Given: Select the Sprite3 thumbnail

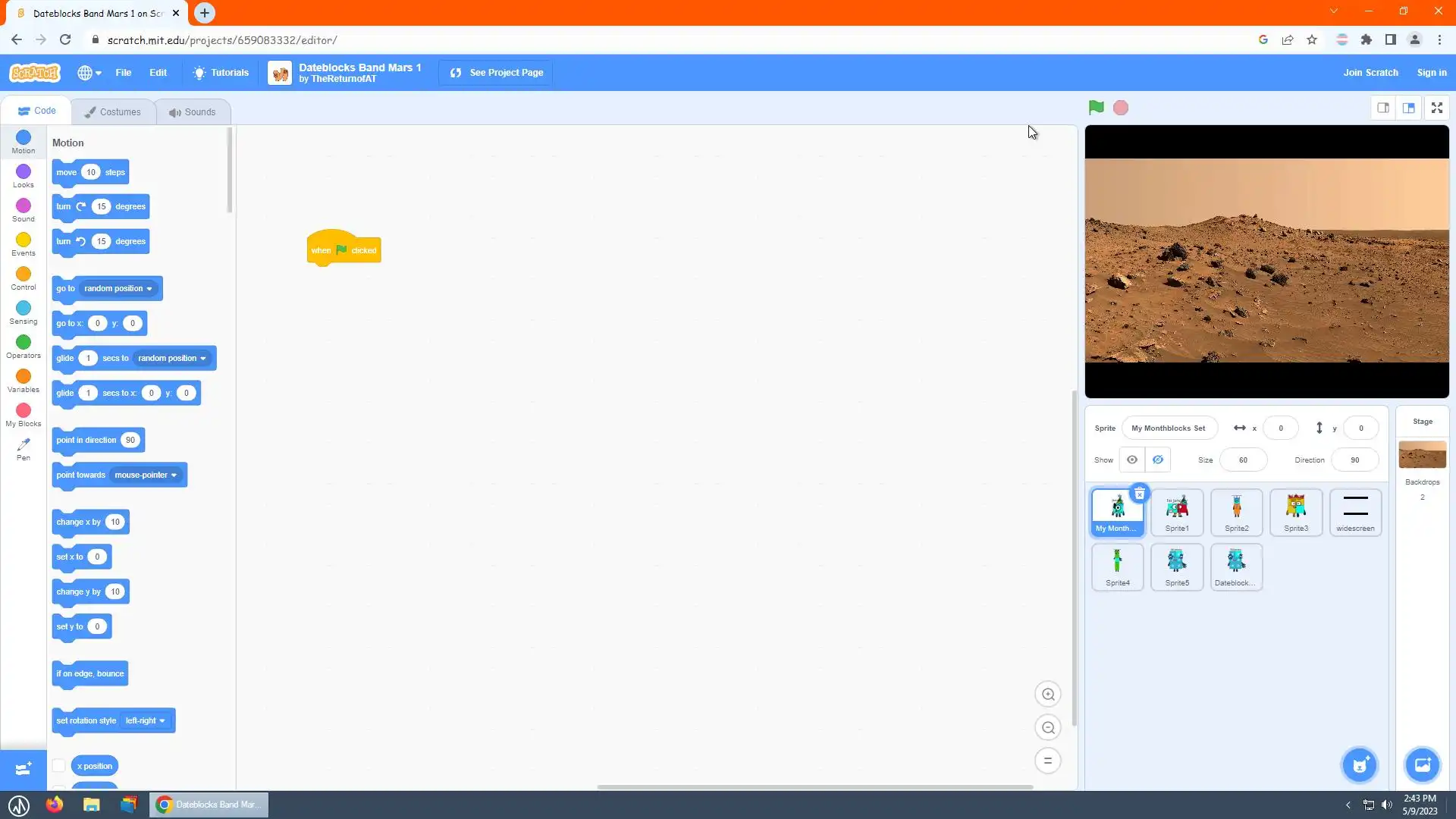Looking at the screenshot, I should click(x=1295, y=512).
